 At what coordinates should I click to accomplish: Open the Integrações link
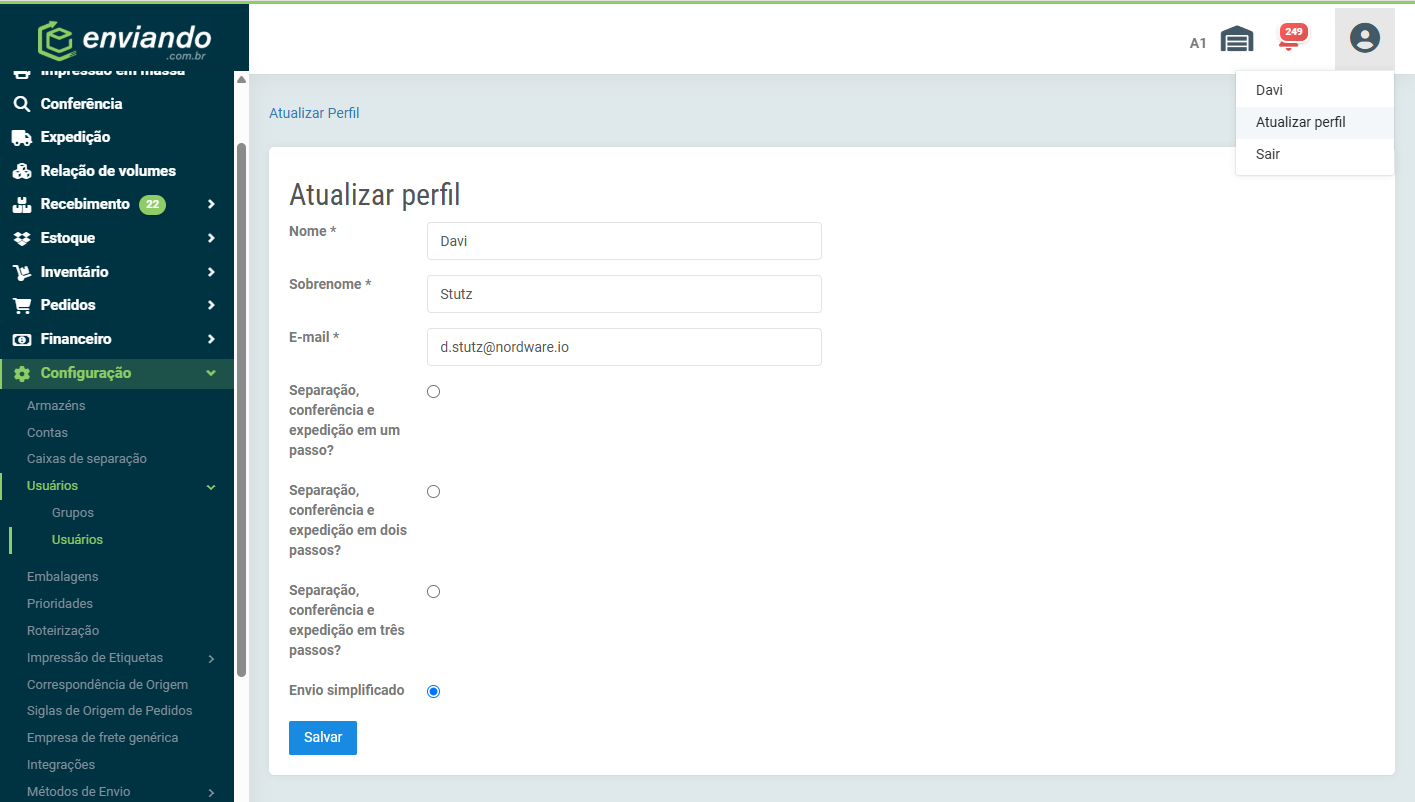61,765
